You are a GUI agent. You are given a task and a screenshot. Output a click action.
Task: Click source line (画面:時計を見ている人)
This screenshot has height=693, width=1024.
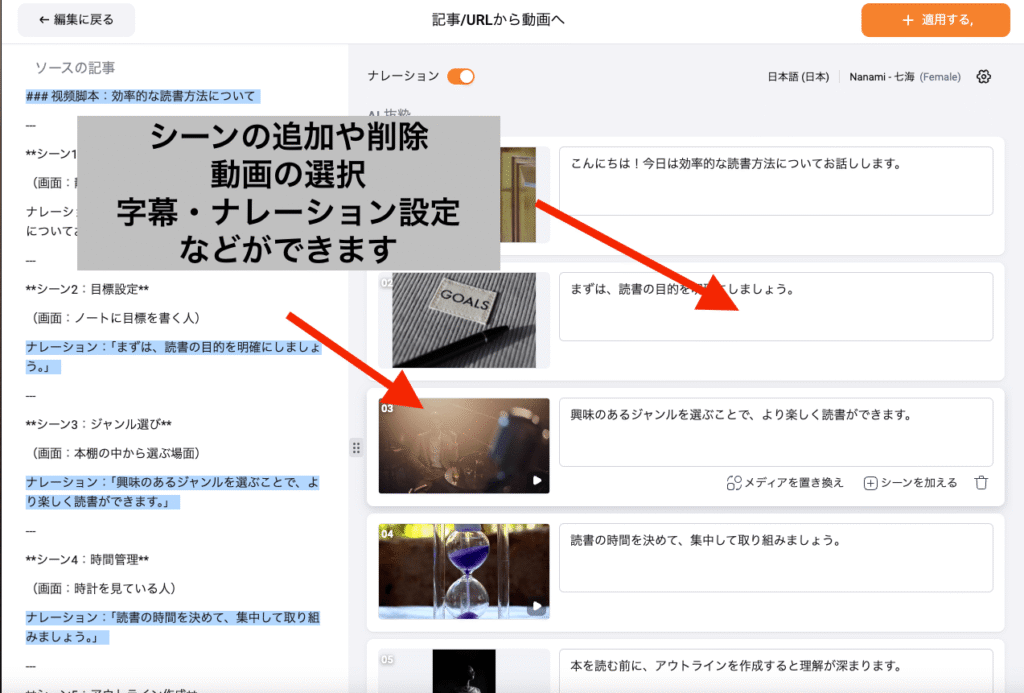(x=104, y=588)
